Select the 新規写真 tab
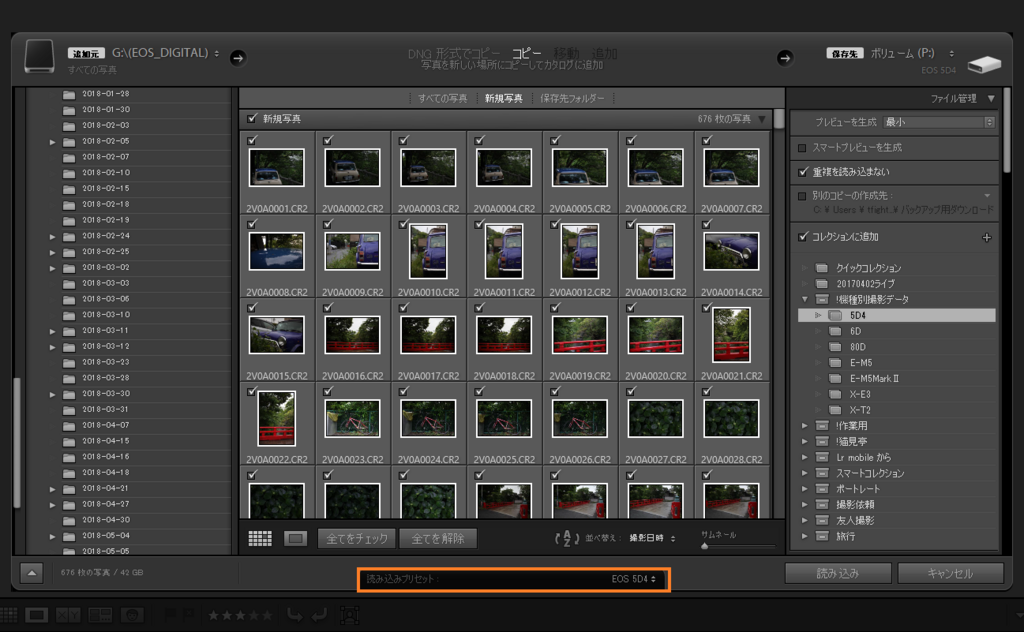This screenshot has height=632, width=1024. pos(504,99)
